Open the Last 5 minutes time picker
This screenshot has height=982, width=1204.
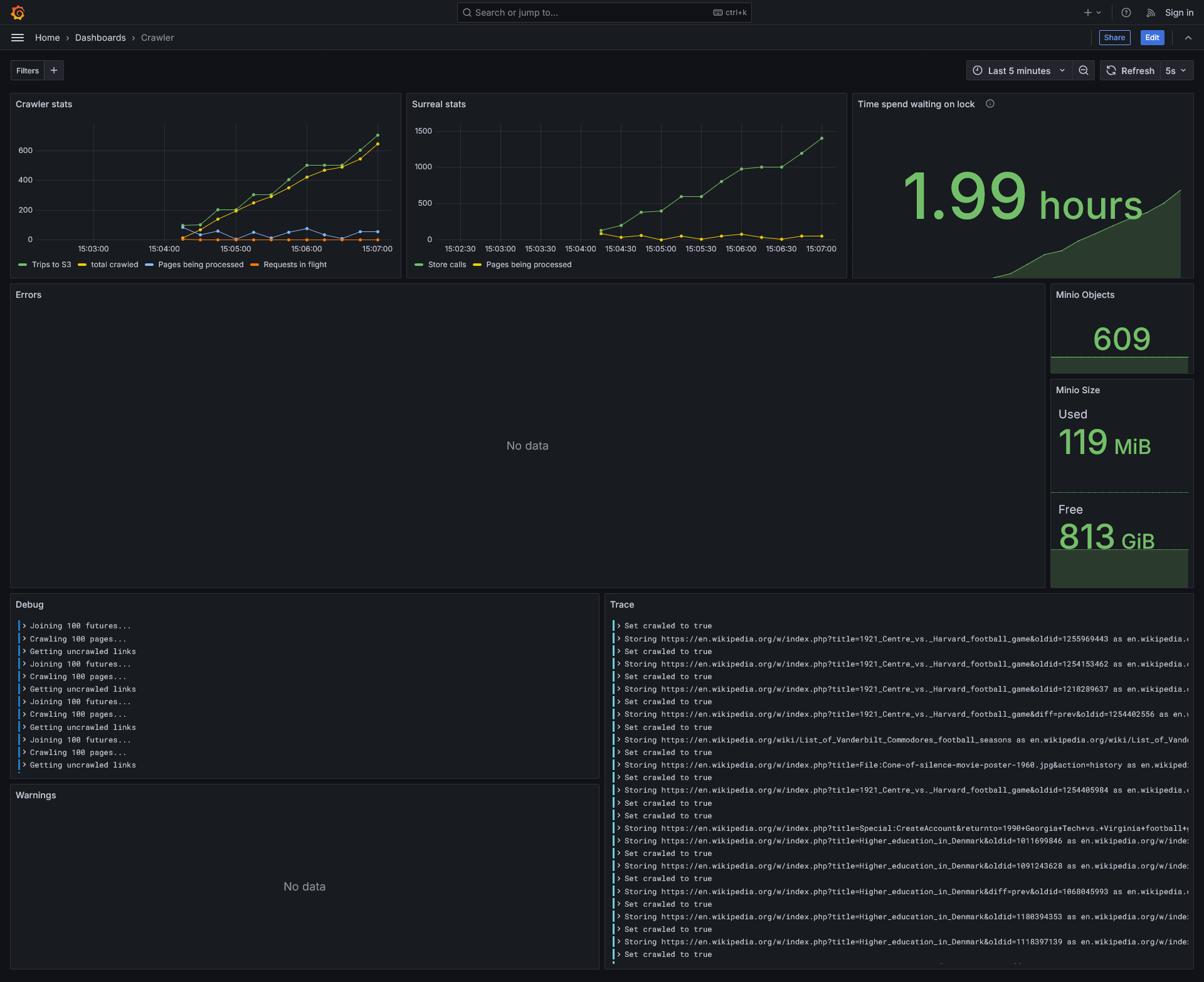(x=1018, y=71)
